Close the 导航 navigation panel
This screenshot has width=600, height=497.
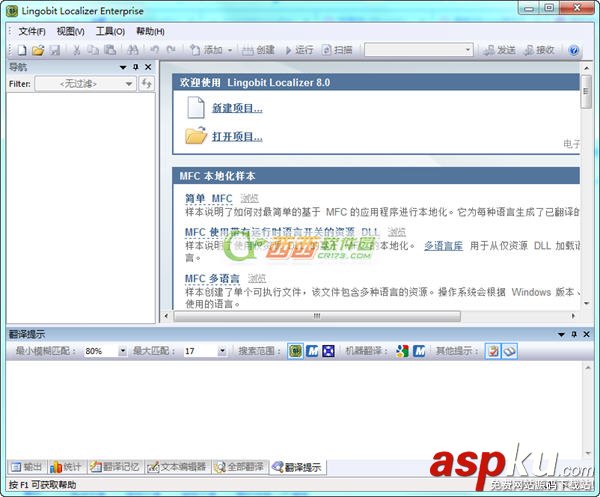click(x=148, y=67)
